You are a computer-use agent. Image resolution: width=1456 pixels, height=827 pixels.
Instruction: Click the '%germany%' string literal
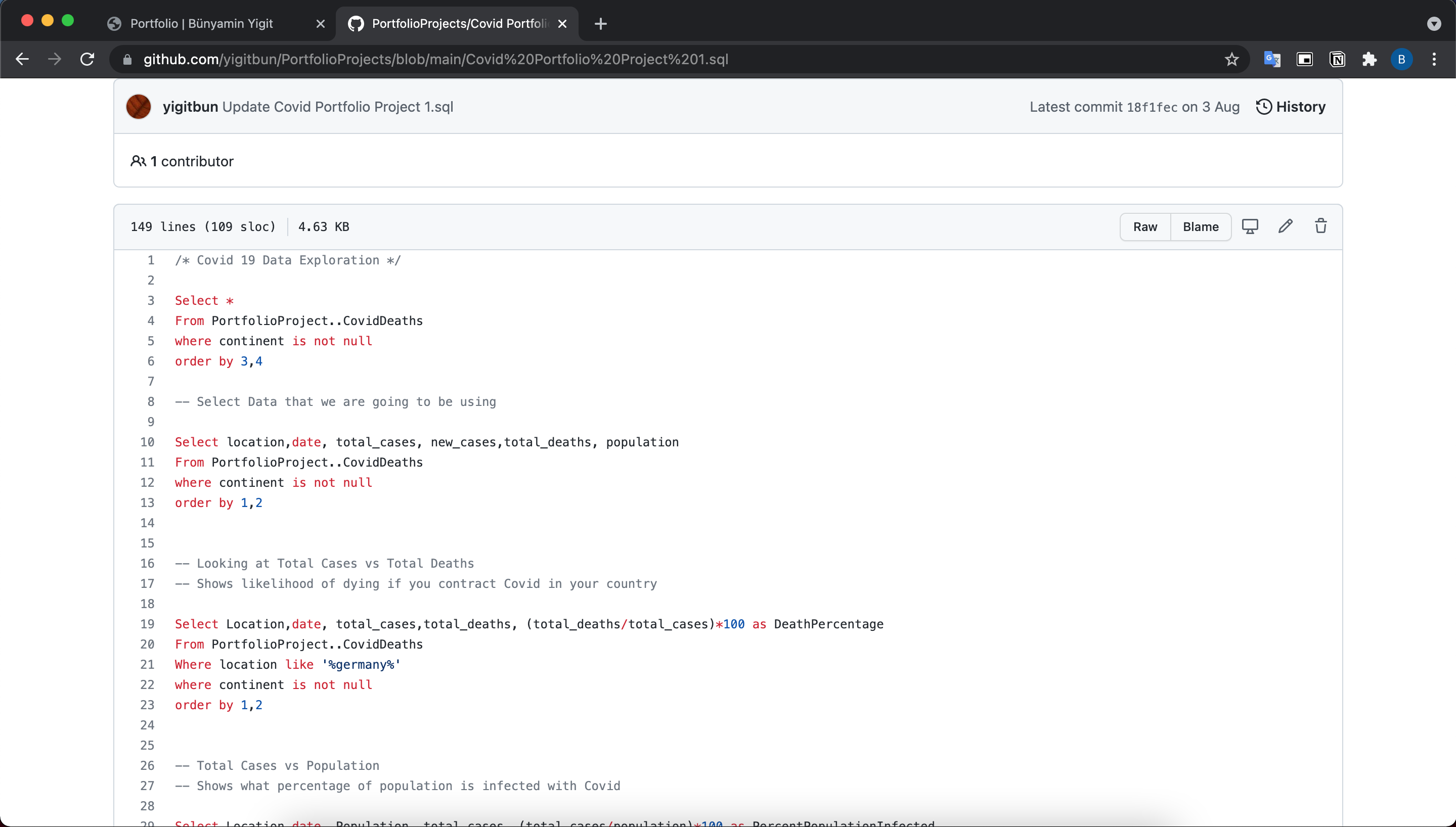tap(361, 665)
